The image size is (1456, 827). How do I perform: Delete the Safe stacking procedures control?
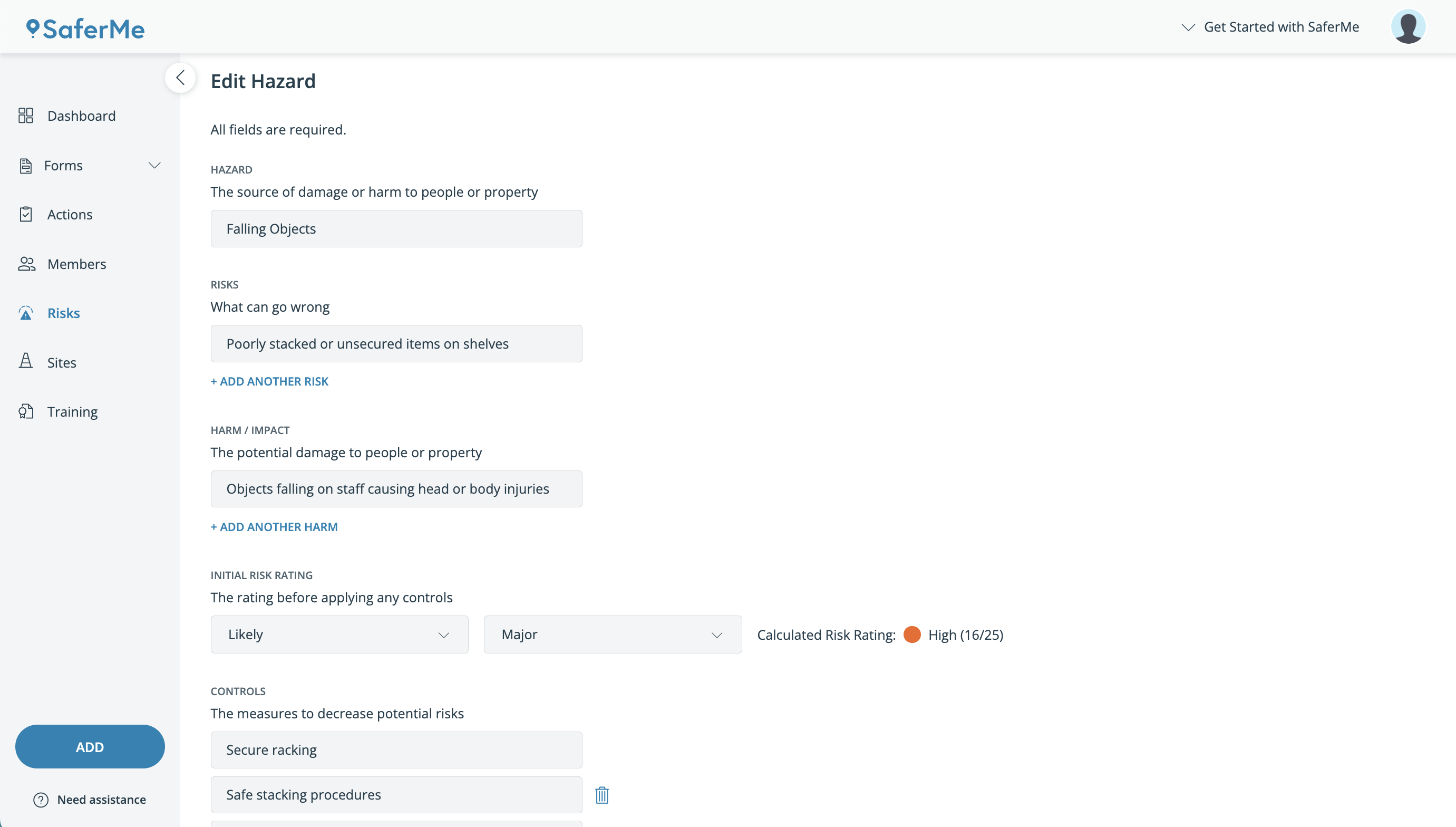[x=601, y=795]
